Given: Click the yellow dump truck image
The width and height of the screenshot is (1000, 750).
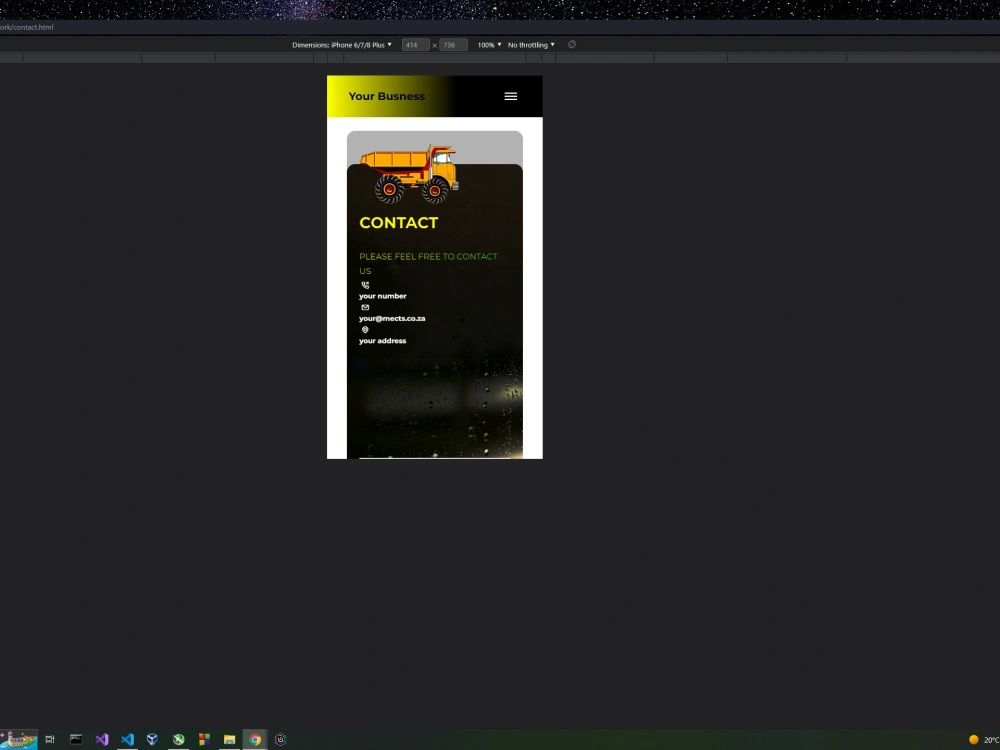Looking at the screenshot, I should tap(409, 174).
